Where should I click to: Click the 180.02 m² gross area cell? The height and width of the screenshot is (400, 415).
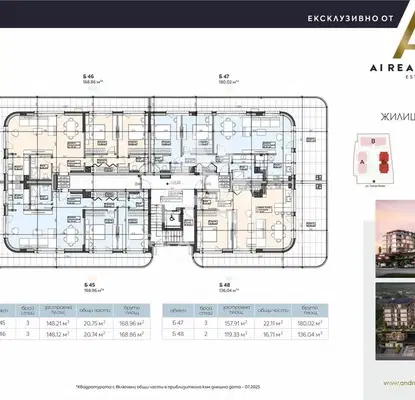pyautogui.click(x=310, y=323)
